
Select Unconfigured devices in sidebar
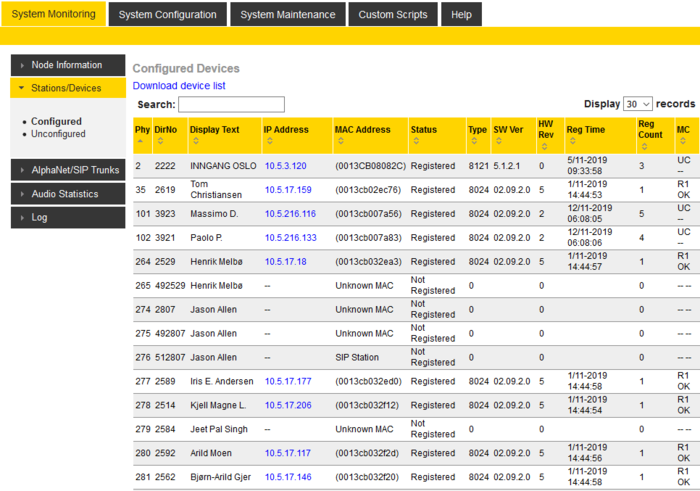(x=58, y=134)
